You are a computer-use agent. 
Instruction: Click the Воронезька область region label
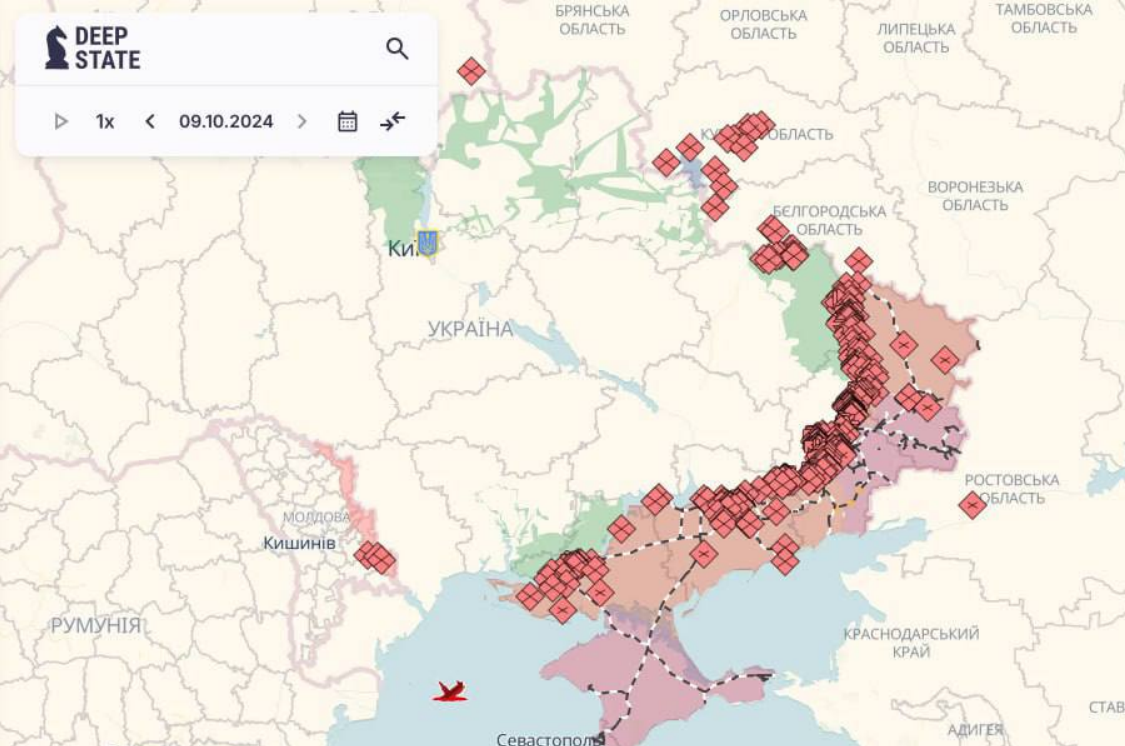coord(975,196)
